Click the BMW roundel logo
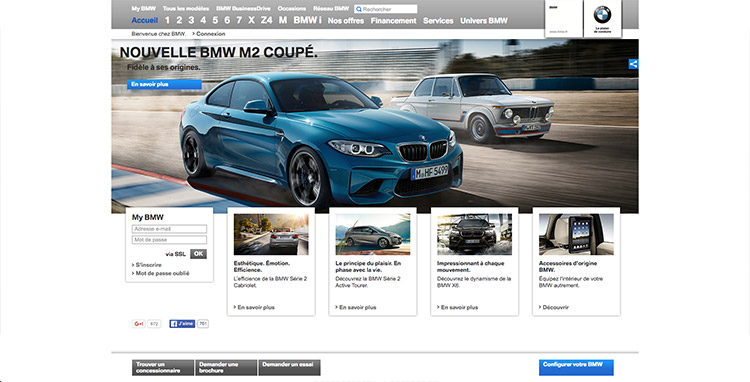This screenshot has height=382, width=750. (602, 15)
